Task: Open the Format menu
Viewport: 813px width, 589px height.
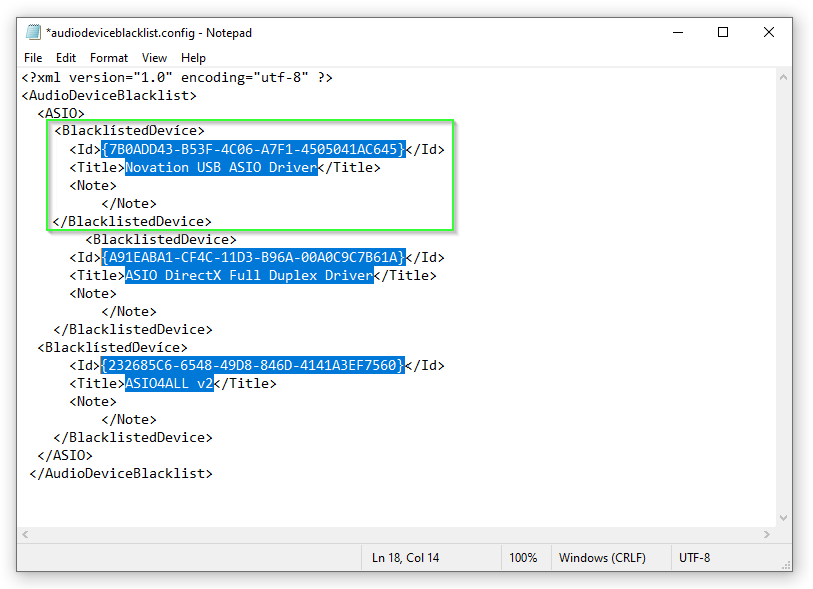Action: tap(109, 58)
